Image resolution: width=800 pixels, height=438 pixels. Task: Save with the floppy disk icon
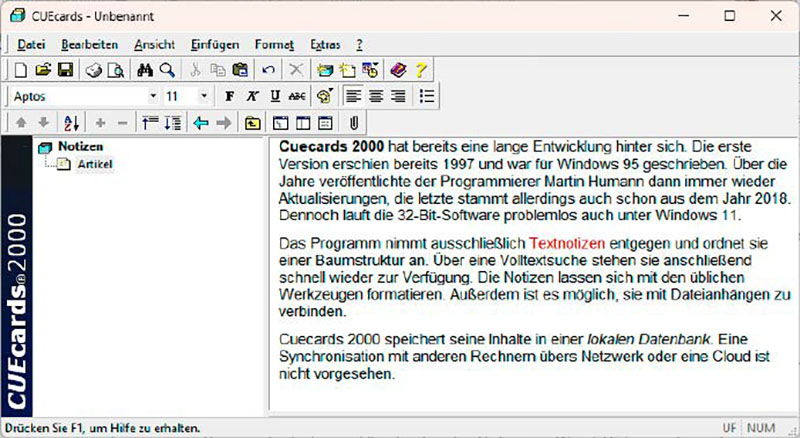(65, 70)
